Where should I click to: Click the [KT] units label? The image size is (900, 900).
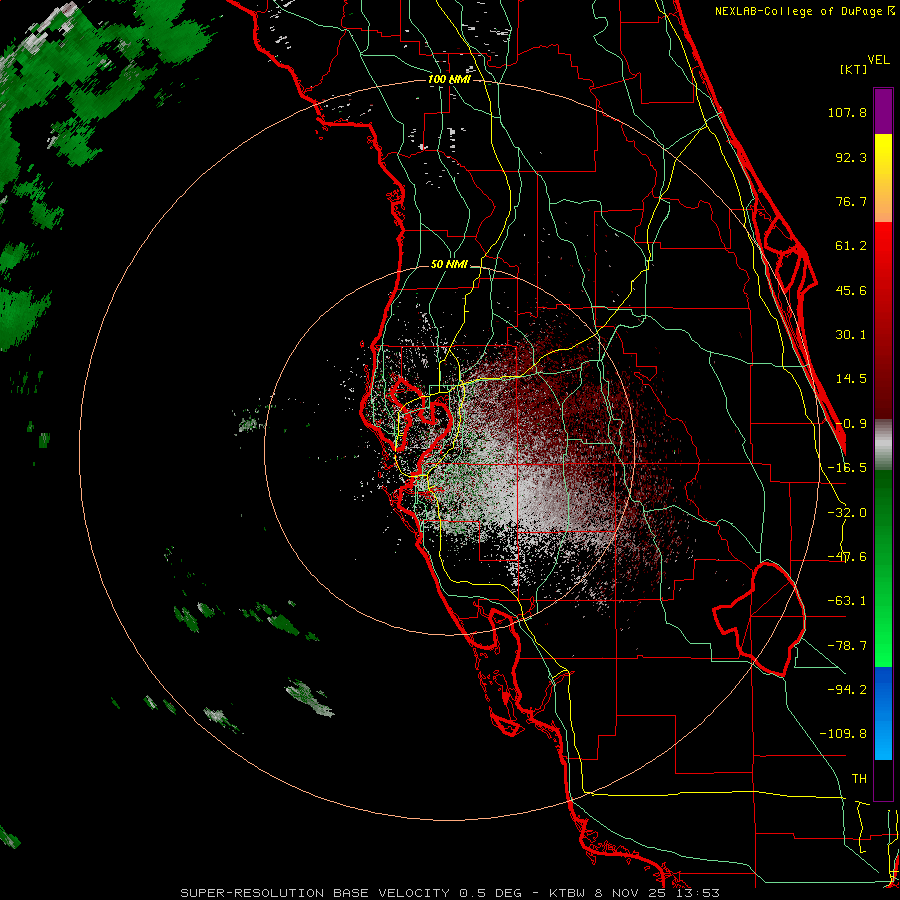tap(854, 69)
